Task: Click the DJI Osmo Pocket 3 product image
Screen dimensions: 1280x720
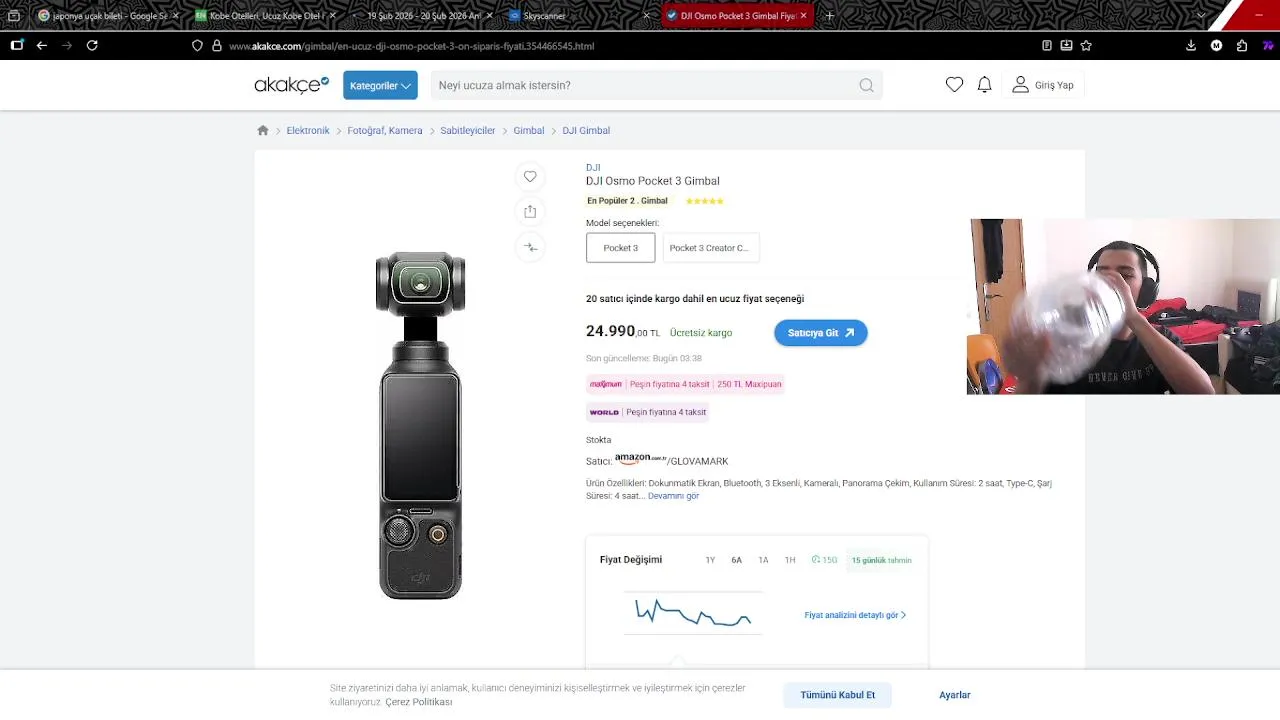Action: [420, 425]
